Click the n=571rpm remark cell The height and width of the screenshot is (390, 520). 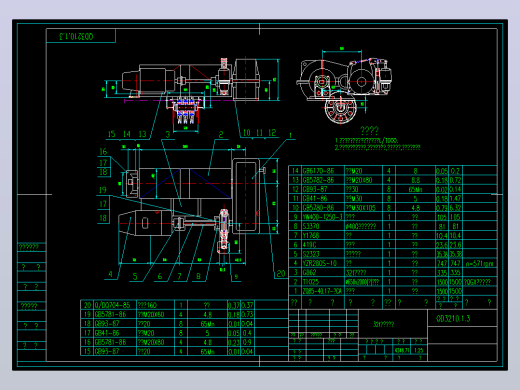(x=479, y=264)
